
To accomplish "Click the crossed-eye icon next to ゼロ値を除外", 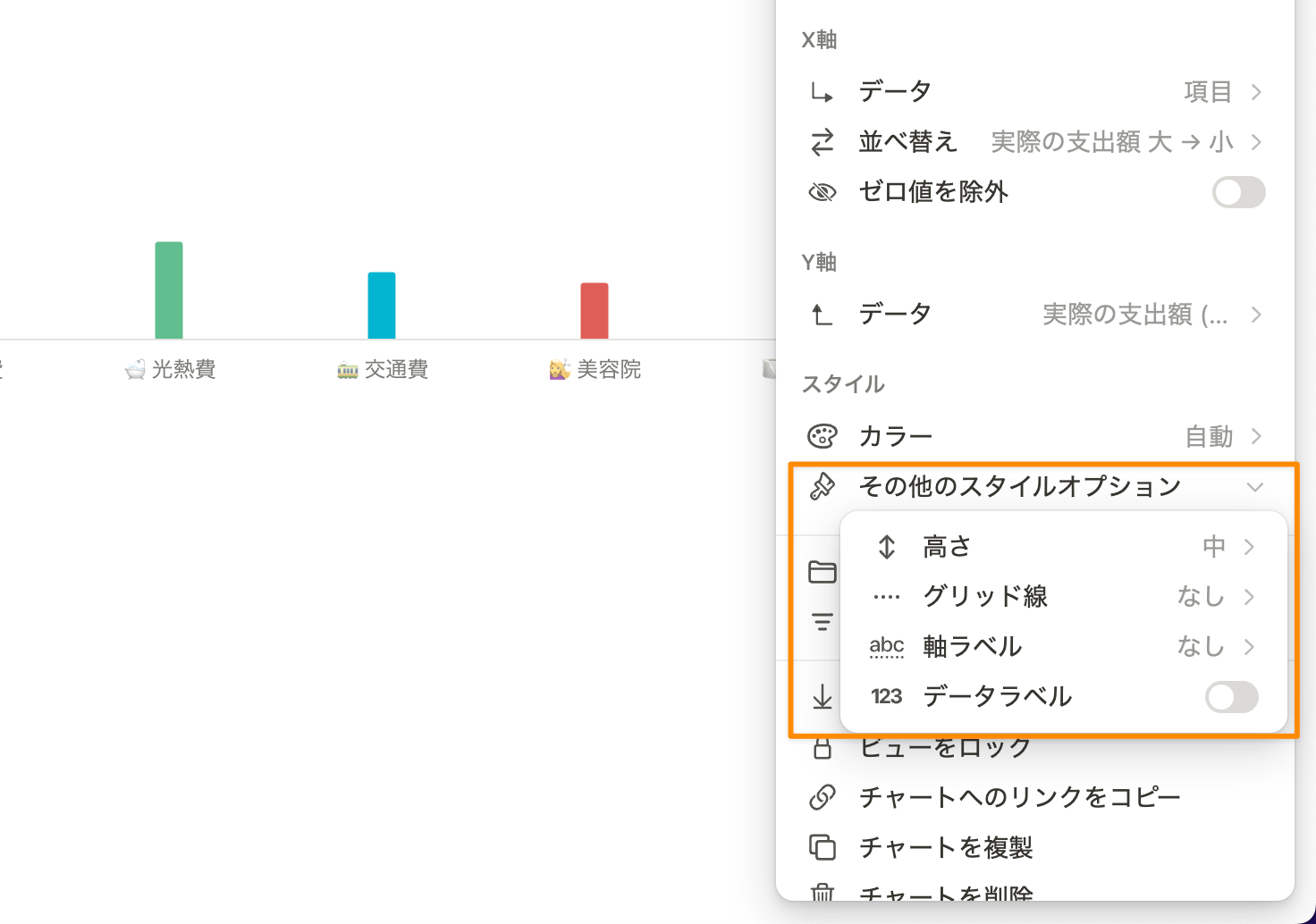I will point(822,192).
